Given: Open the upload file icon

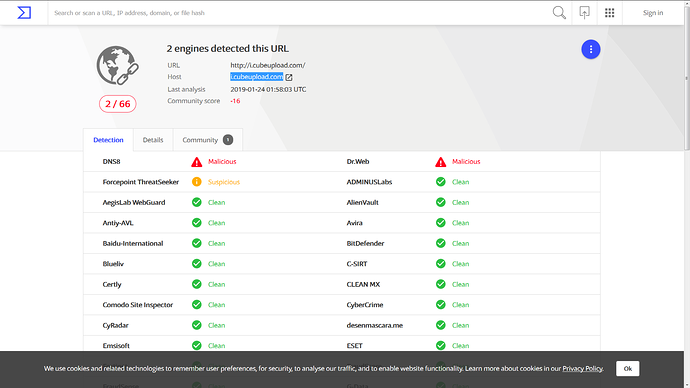Looking at the screenshot, I should (584, 13).
